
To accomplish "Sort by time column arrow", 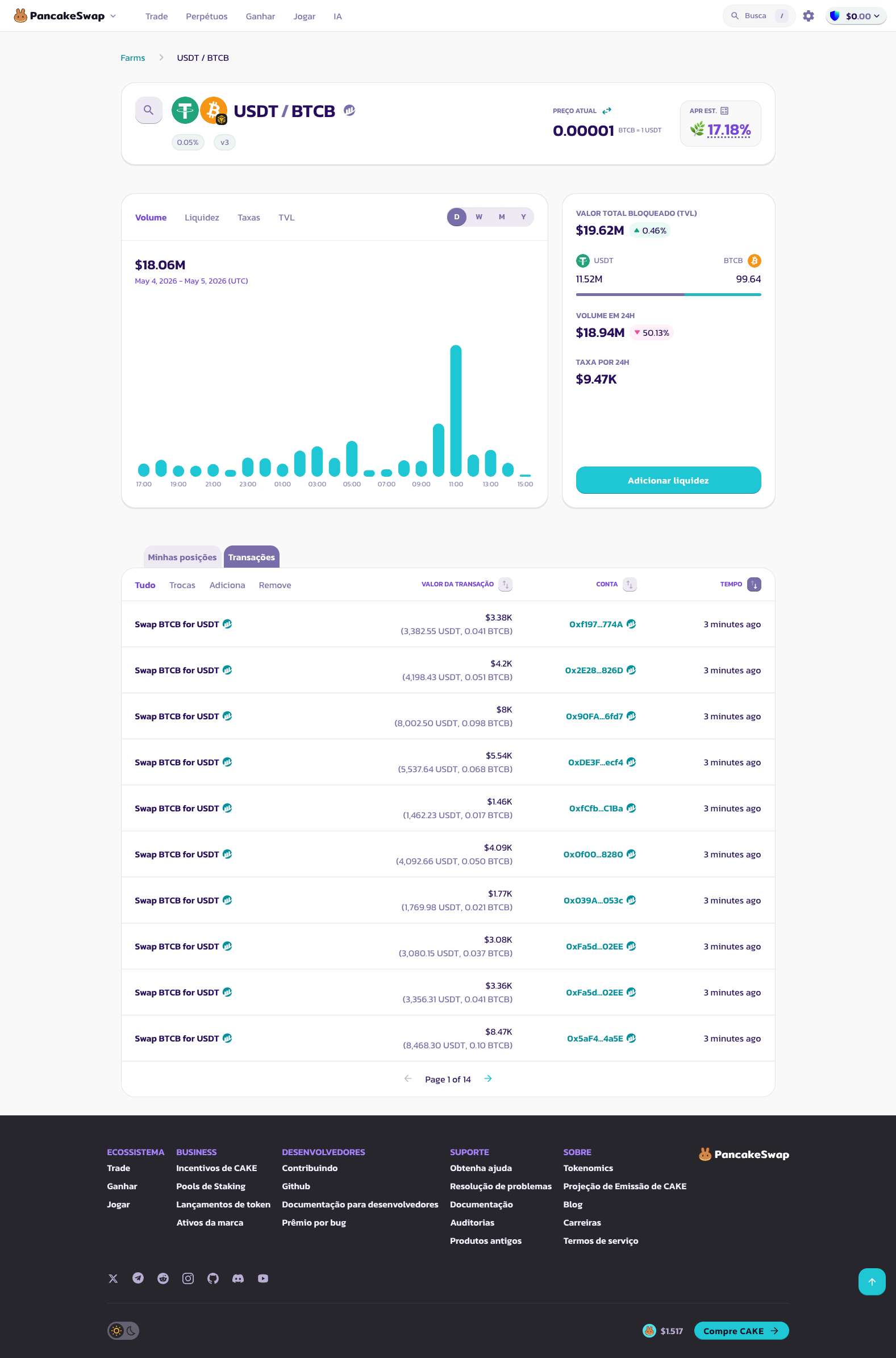I will coord(754,585).
